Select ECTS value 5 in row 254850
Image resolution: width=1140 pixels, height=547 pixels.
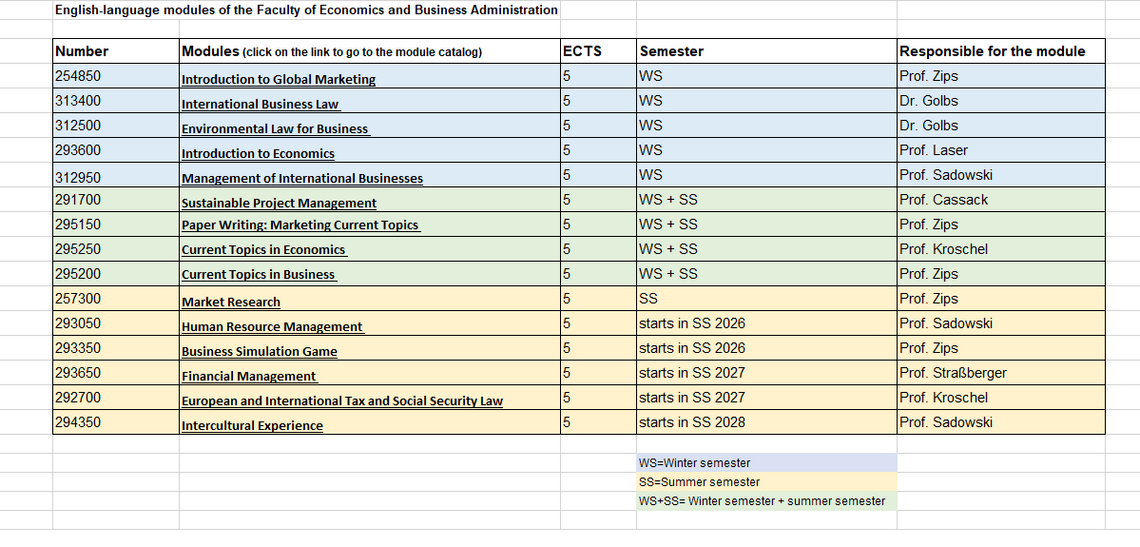pyautogui.click(x=598, y=76)
